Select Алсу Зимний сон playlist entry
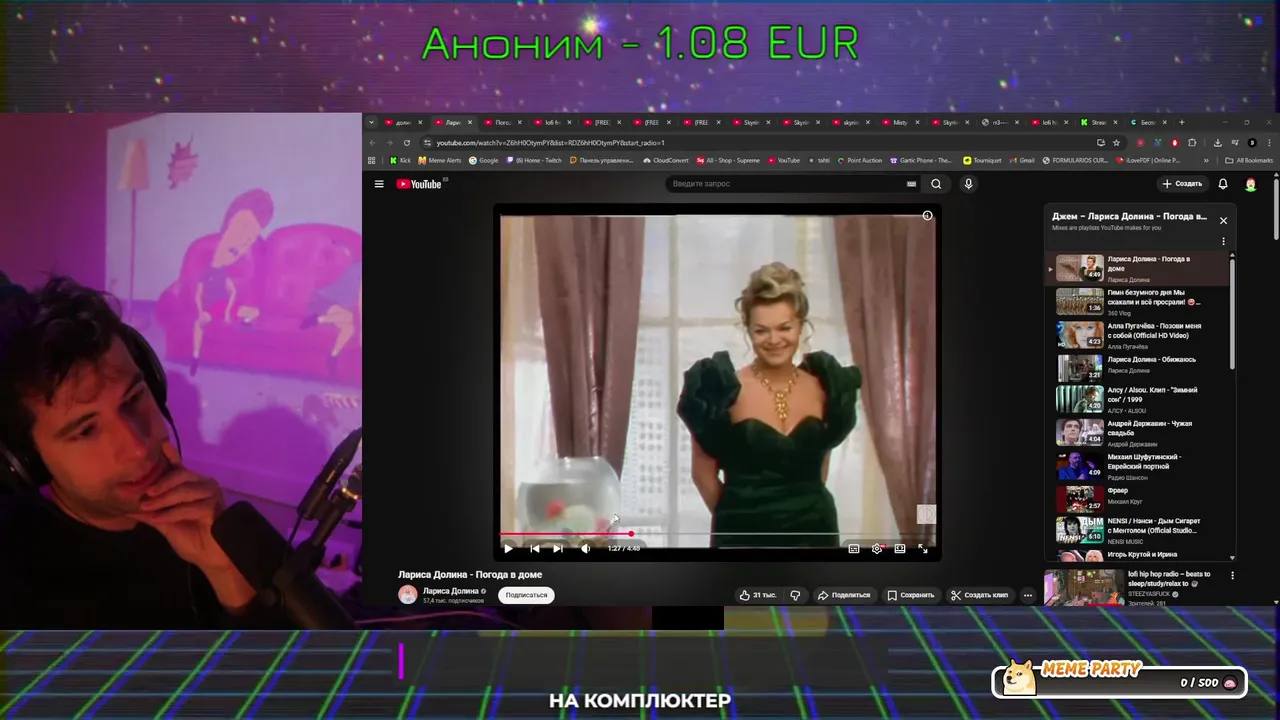This screenshot has width=1280, height=720. click(1138, 400)
